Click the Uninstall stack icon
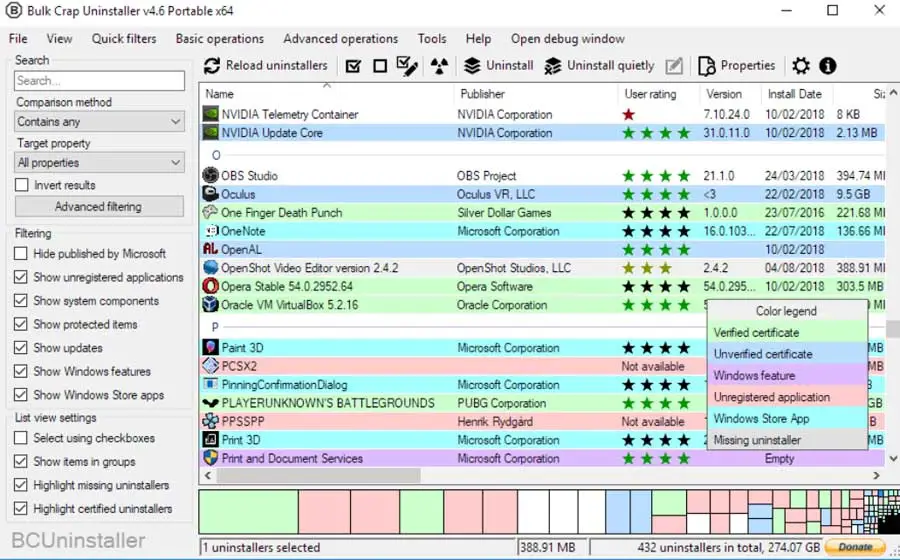Image resolution: width=900 pixels, height=560 pixels. (x=472, y=66)
